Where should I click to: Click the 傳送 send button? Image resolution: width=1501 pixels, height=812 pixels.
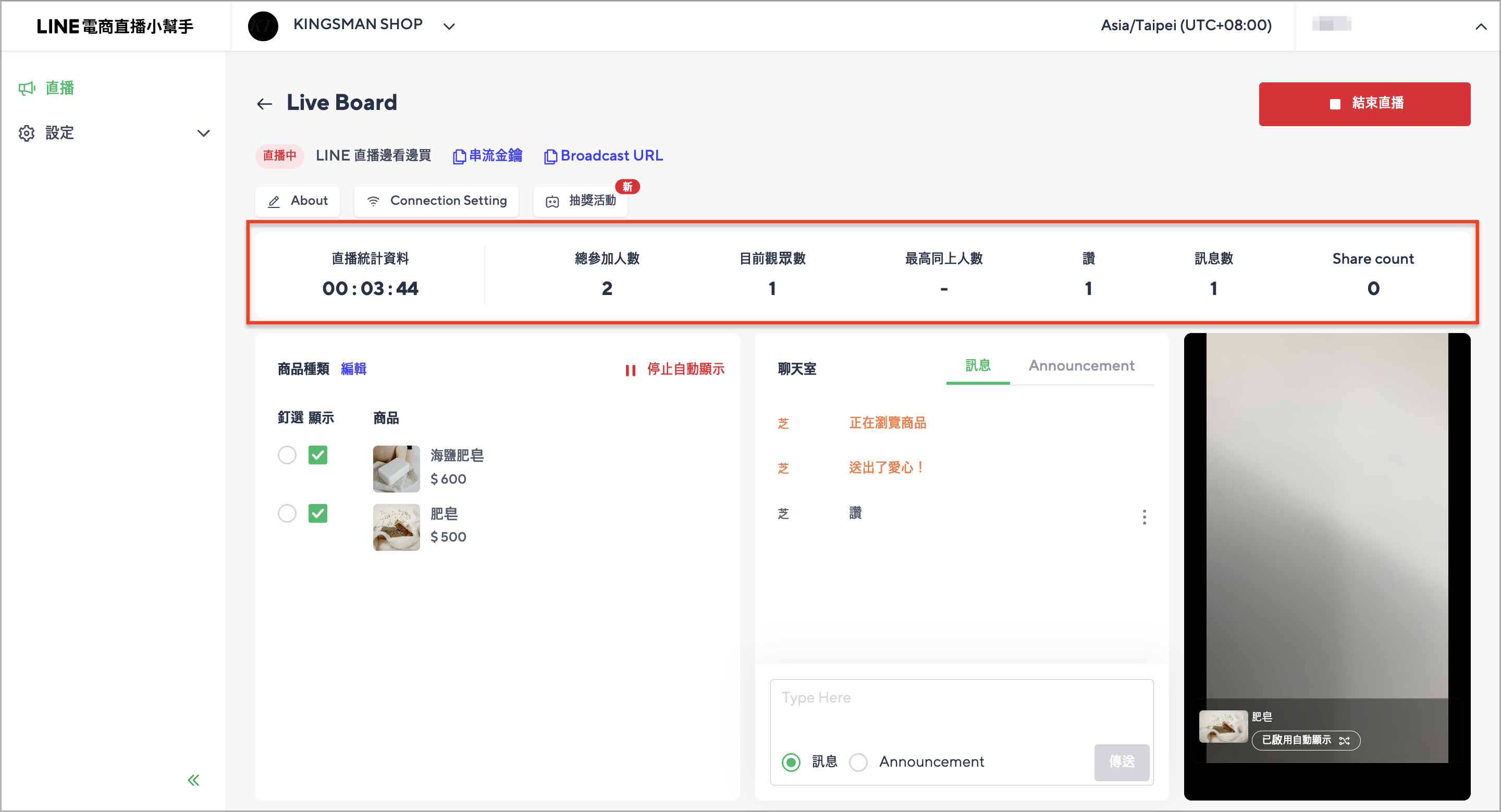[1122, 762]
